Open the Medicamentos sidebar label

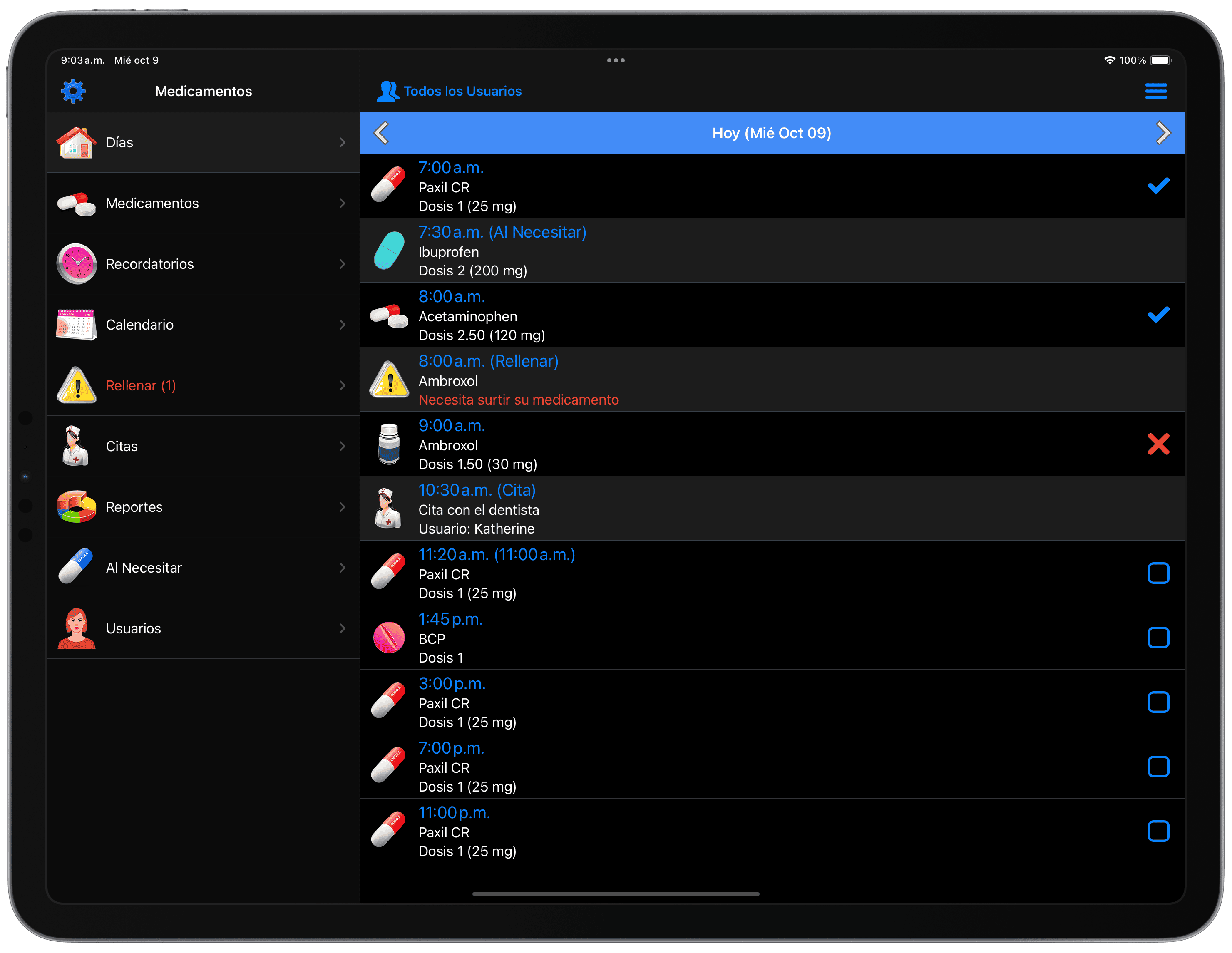coord(152,204)
